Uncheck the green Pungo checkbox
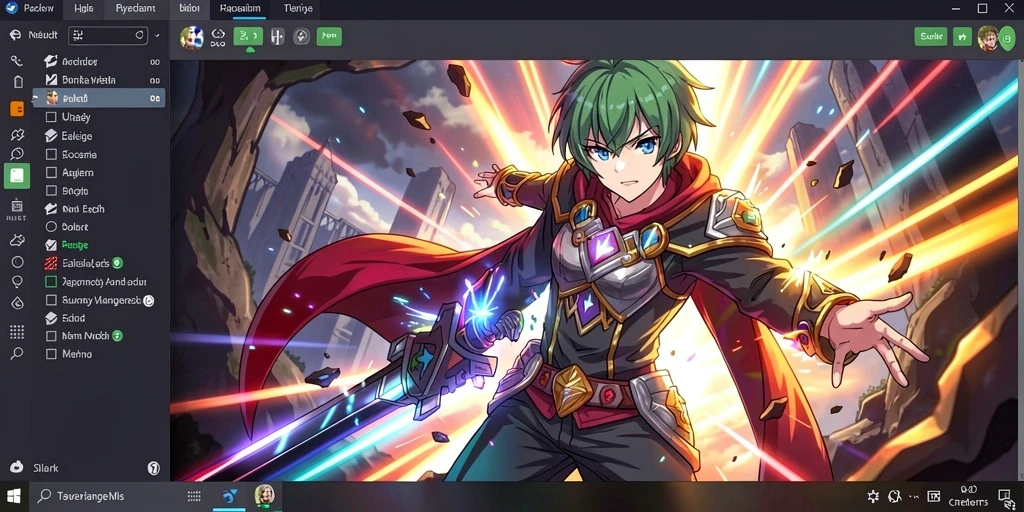The image size is (1024, 512). 51,245
